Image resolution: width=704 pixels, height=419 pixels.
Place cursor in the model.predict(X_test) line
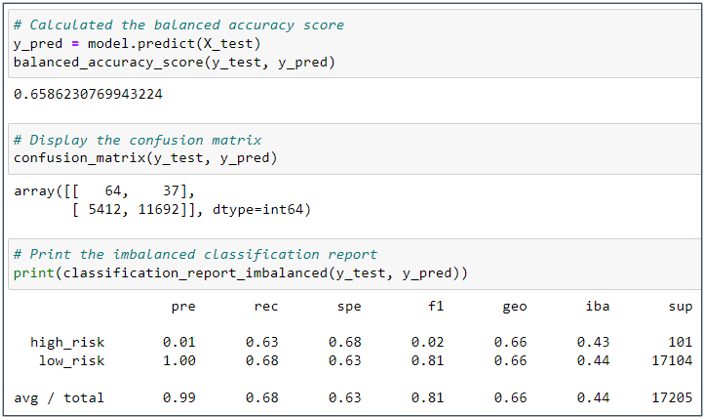click(x=137, y=44)
